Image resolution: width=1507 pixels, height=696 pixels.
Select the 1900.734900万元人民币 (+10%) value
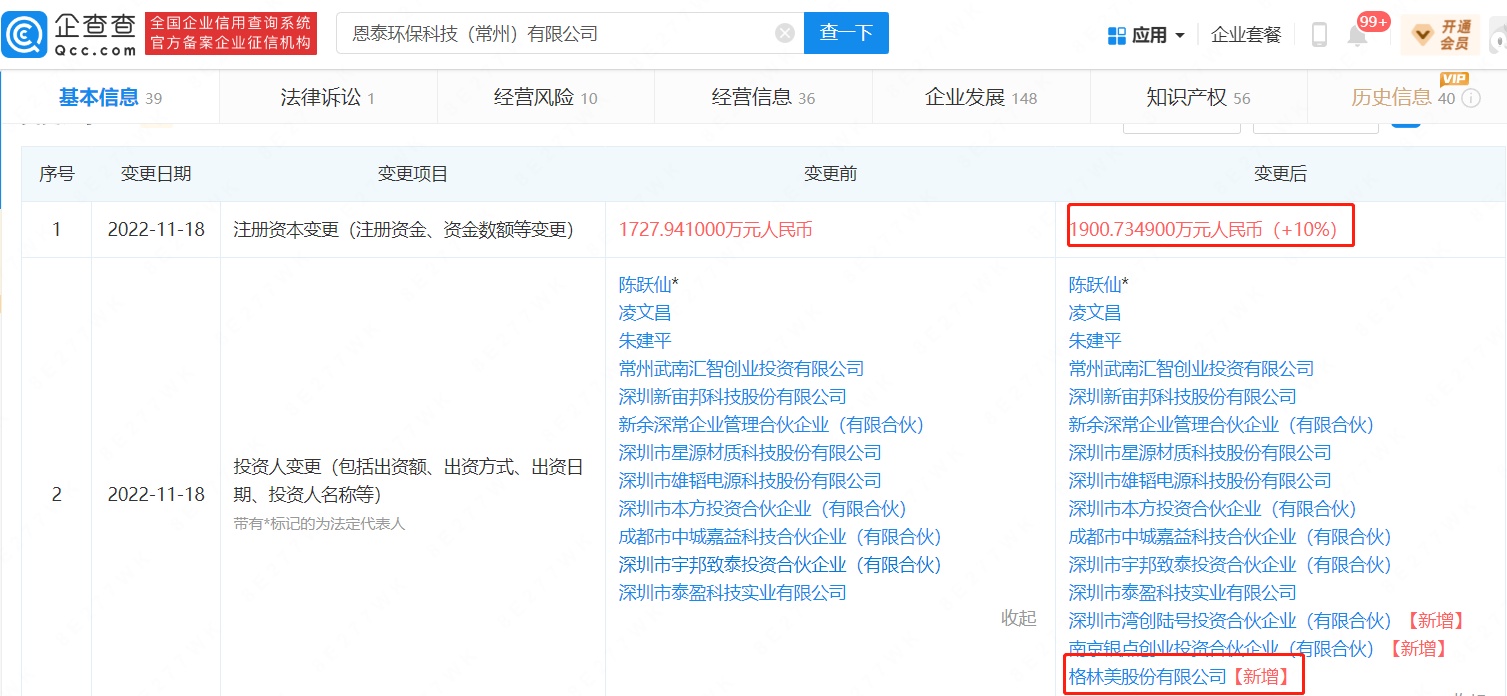[x=1203, y=229]
